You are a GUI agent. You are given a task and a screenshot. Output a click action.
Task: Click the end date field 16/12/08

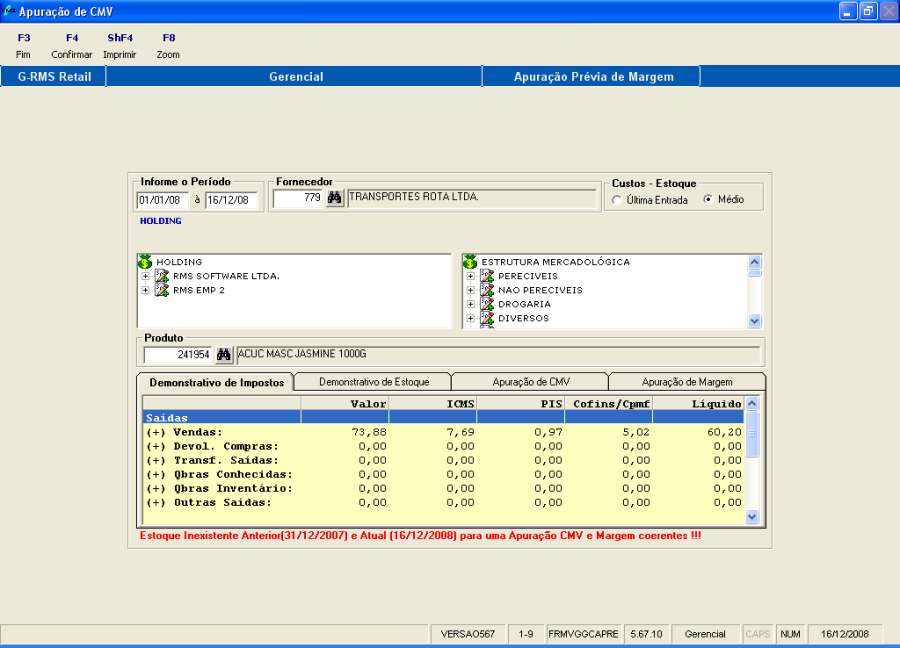pyautogui.click(x=232, y=200)
